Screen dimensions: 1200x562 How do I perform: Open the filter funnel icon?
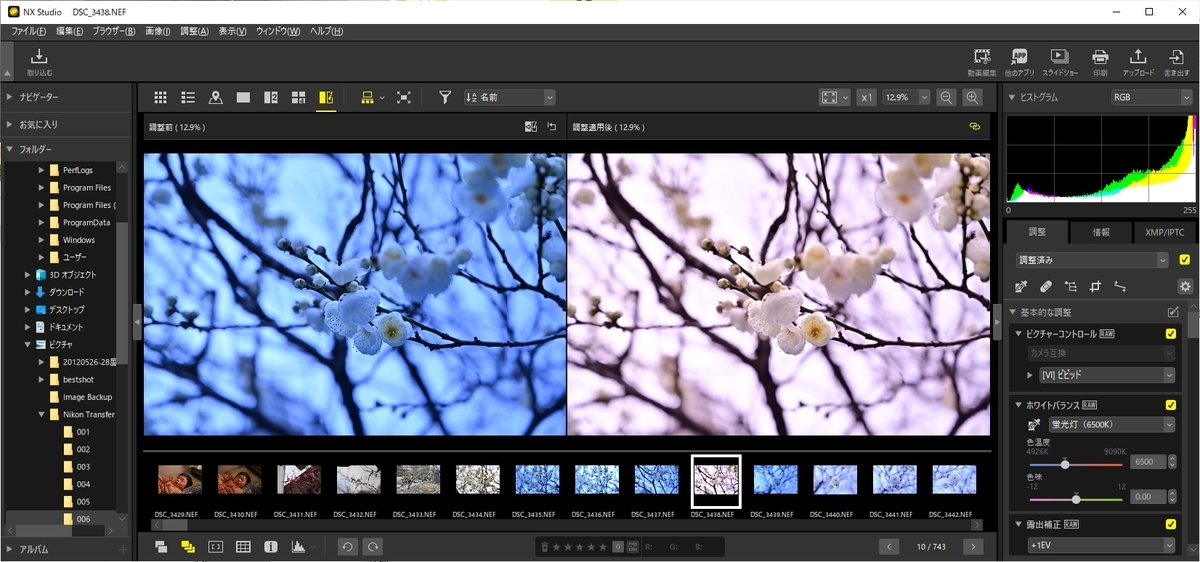coord(445,97)
